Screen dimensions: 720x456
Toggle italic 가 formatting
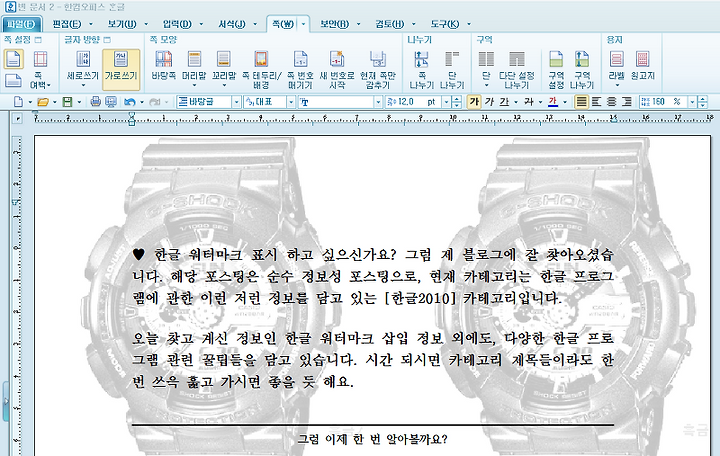tap(489, 101)
